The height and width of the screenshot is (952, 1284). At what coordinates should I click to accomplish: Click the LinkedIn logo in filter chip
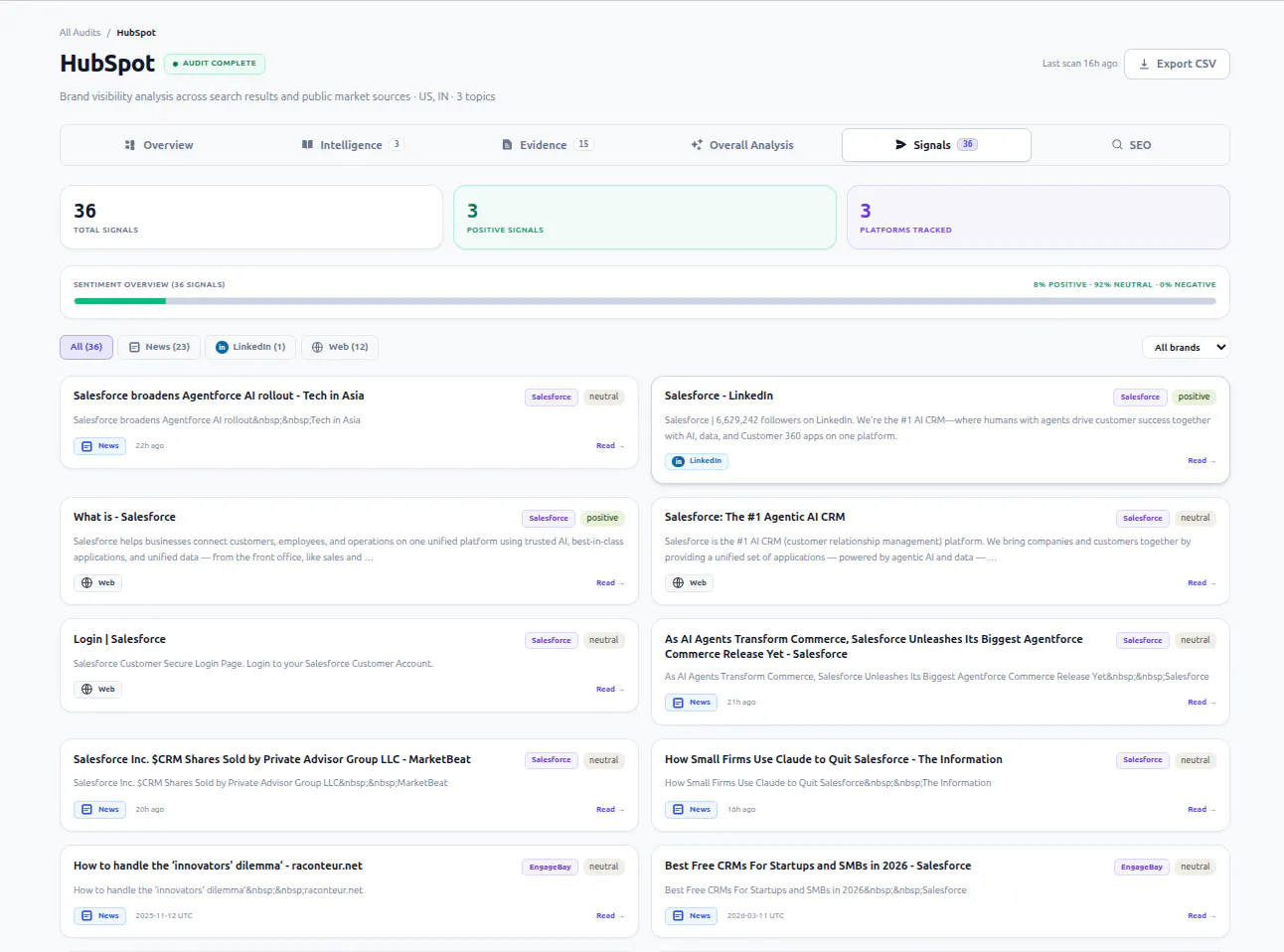click(x=222, y=347)
